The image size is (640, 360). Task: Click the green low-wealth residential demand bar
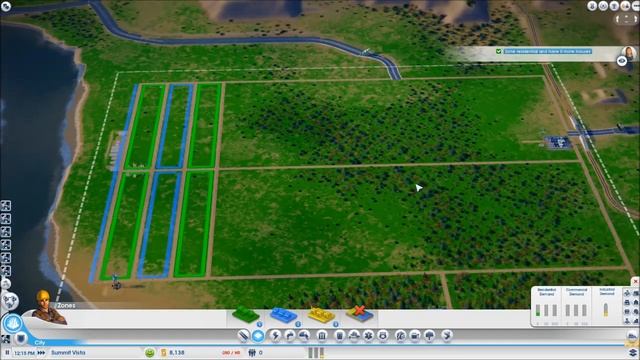coord(538,311)
